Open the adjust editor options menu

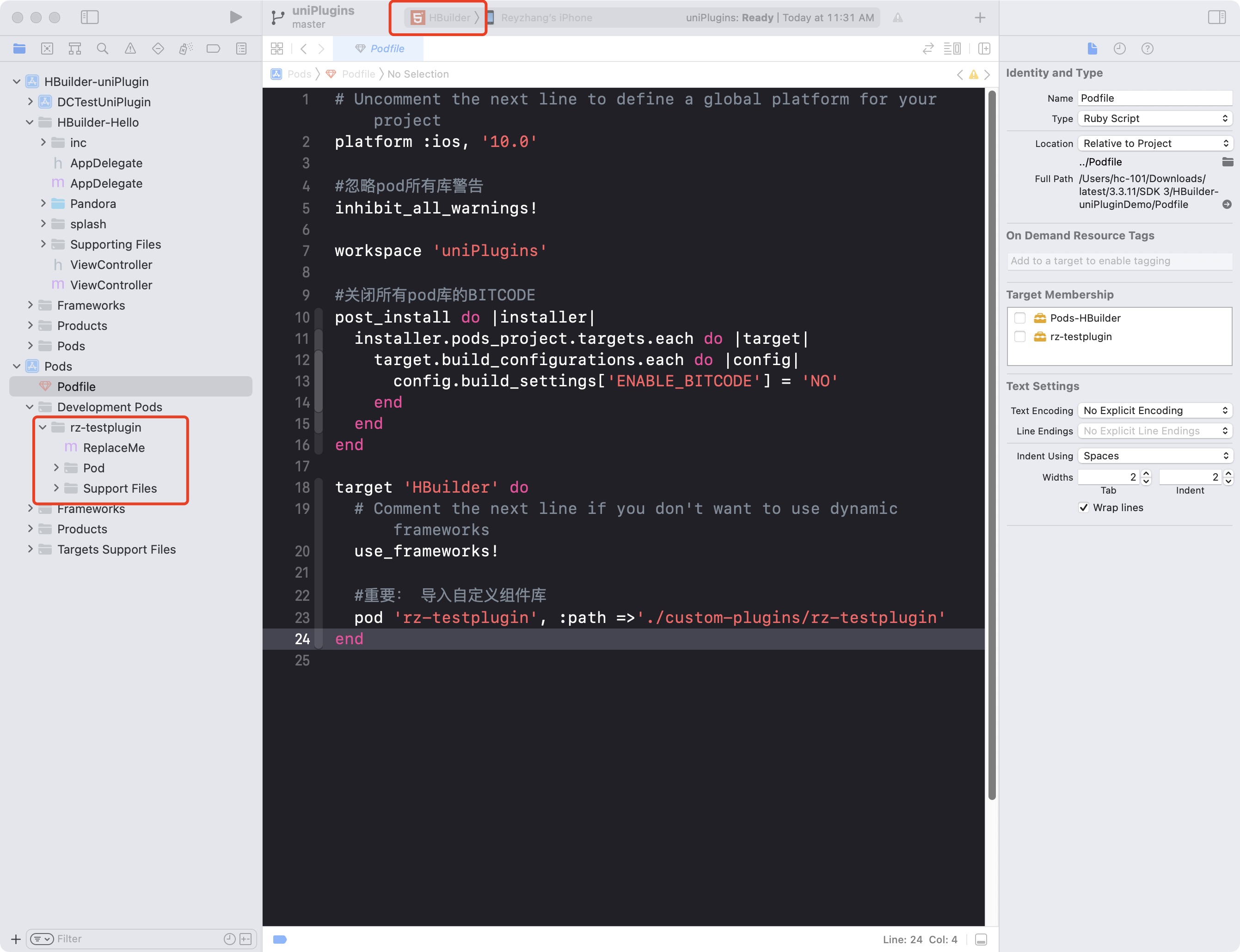(952, 49)
